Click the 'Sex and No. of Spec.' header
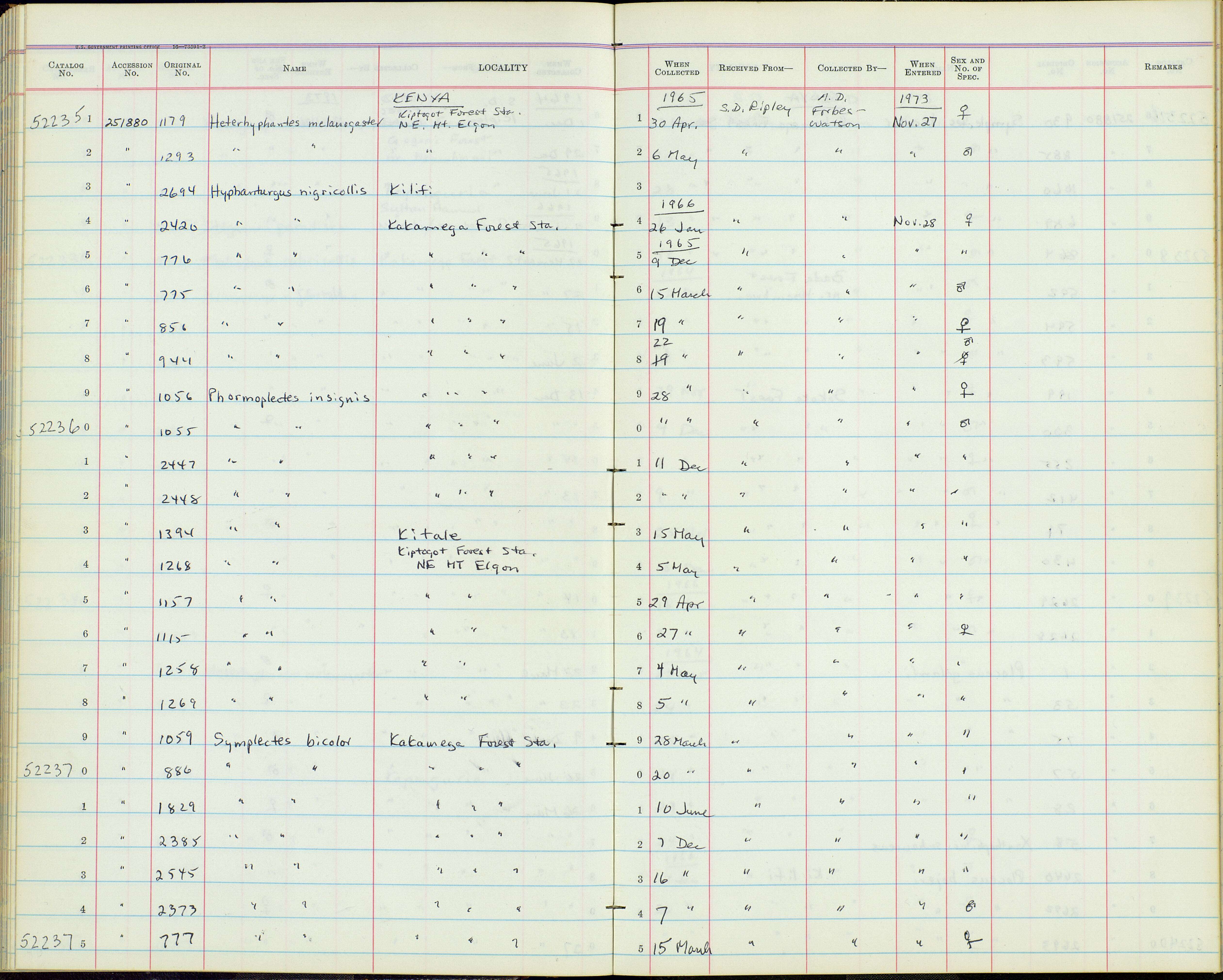The height and width of the screenshot is (980, 1223). [x=967, y=69]
